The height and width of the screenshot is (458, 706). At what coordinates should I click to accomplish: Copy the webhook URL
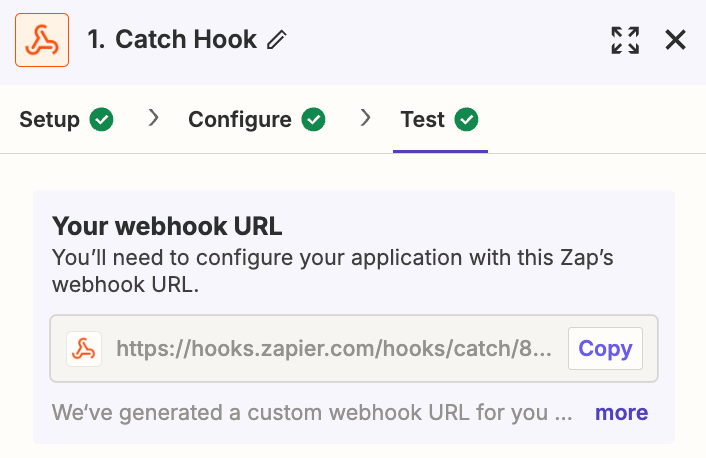(x=605, y=349)
